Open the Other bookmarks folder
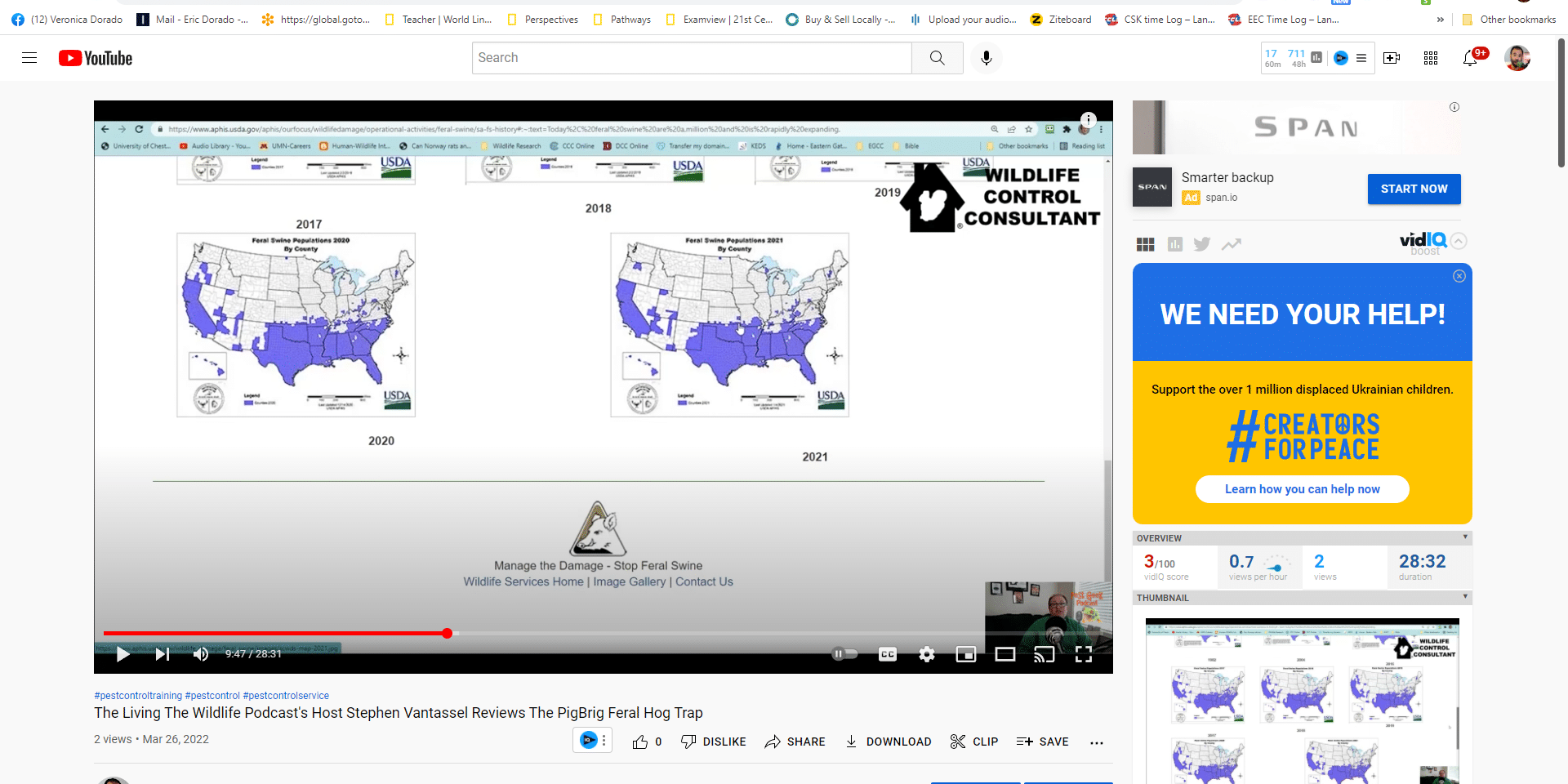The height and width of the screenshot is (784, 1568). [1509, 20]
